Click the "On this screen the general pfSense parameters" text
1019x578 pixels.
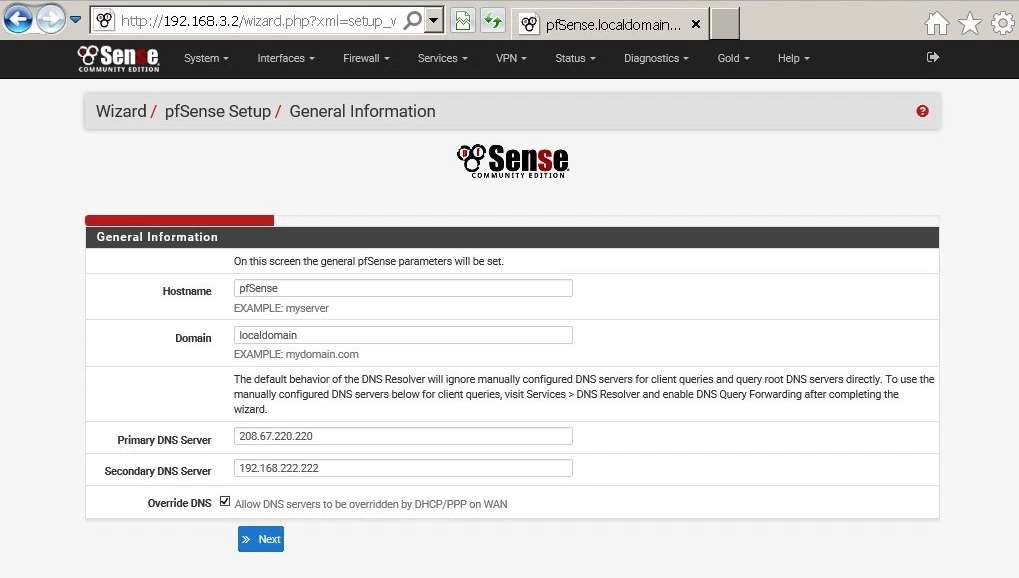tap(368, 261)
